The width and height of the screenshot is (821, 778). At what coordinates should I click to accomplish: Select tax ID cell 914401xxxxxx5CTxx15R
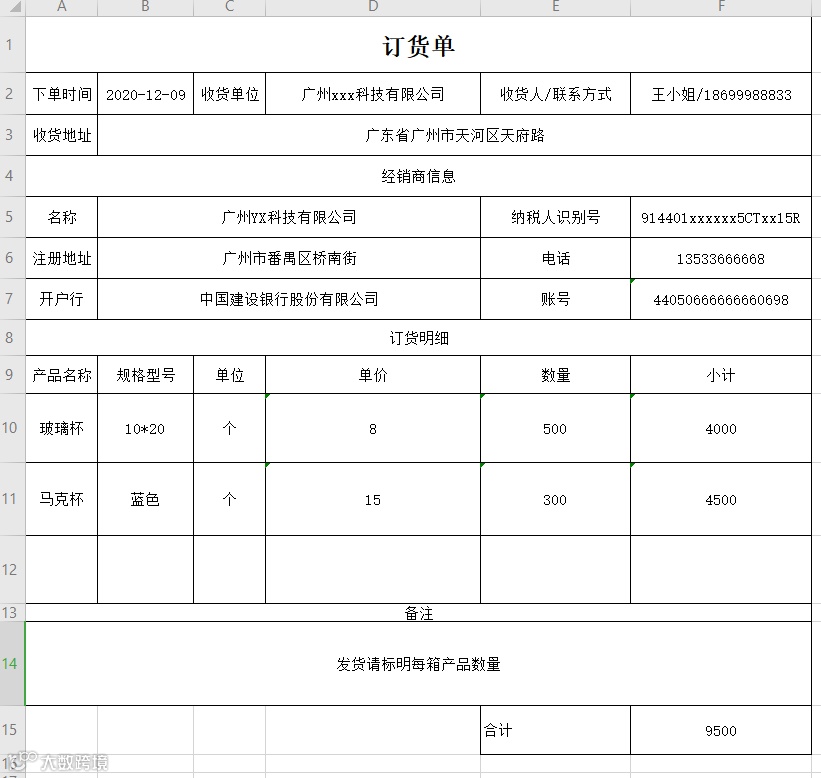(721, 217)
